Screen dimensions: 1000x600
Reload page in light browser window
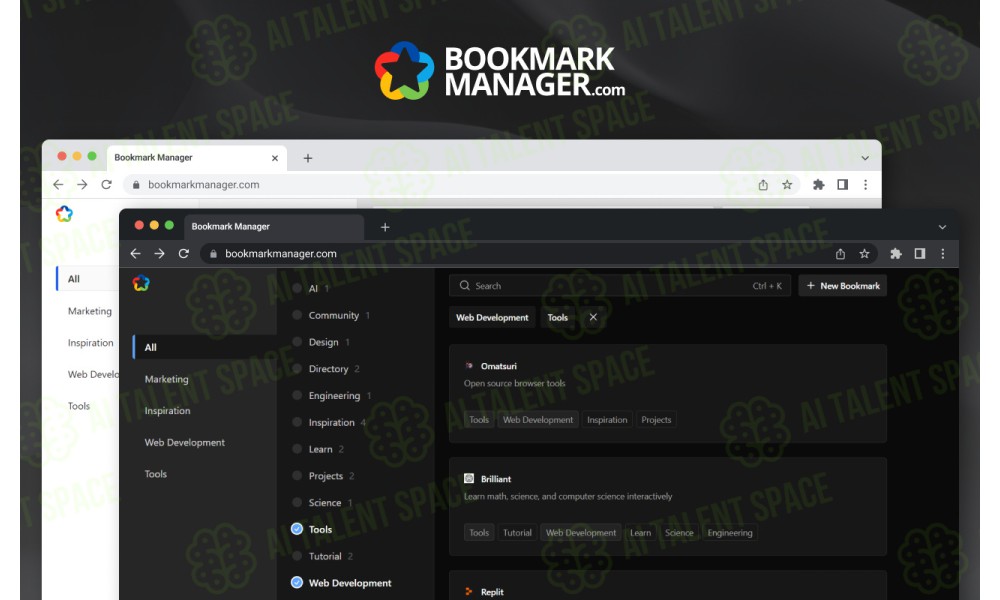click(107, 184)
